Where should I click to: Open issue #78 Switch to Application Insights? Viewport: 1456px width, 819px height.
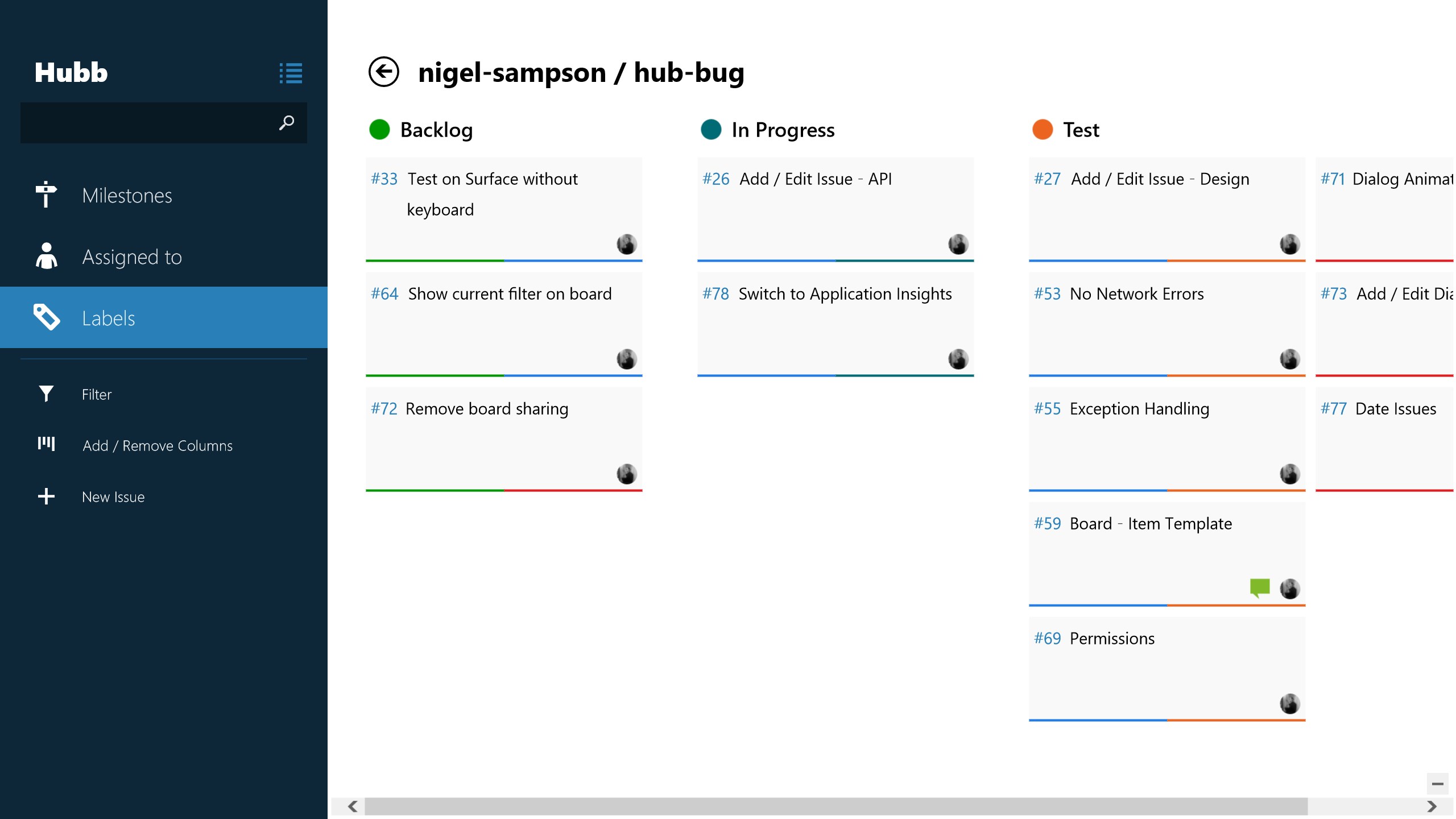click(x=845, y=294)
